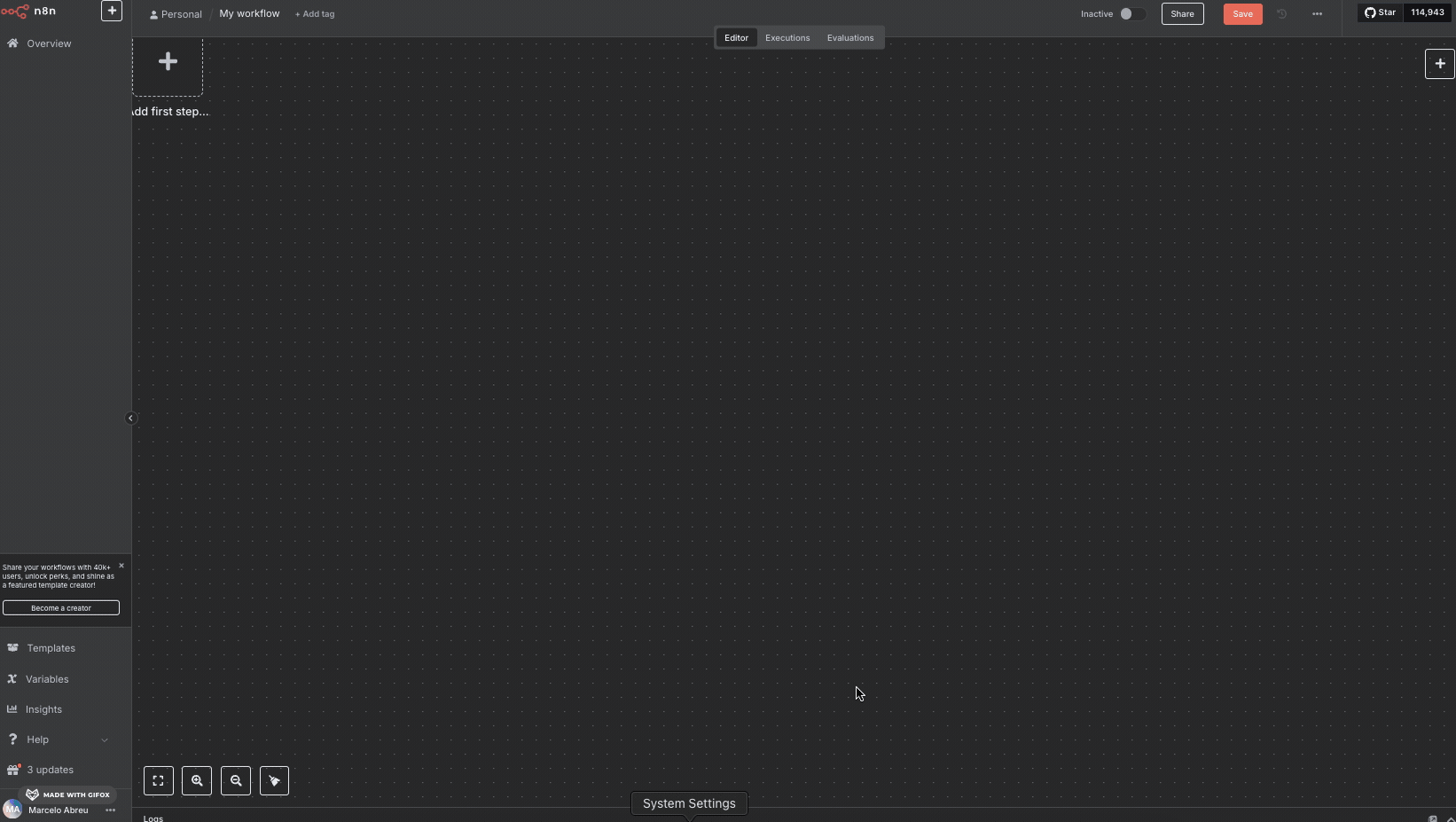This screenshot has width=1456, height=822.
Task: Zoom out on the canvas
Action: 235,781
